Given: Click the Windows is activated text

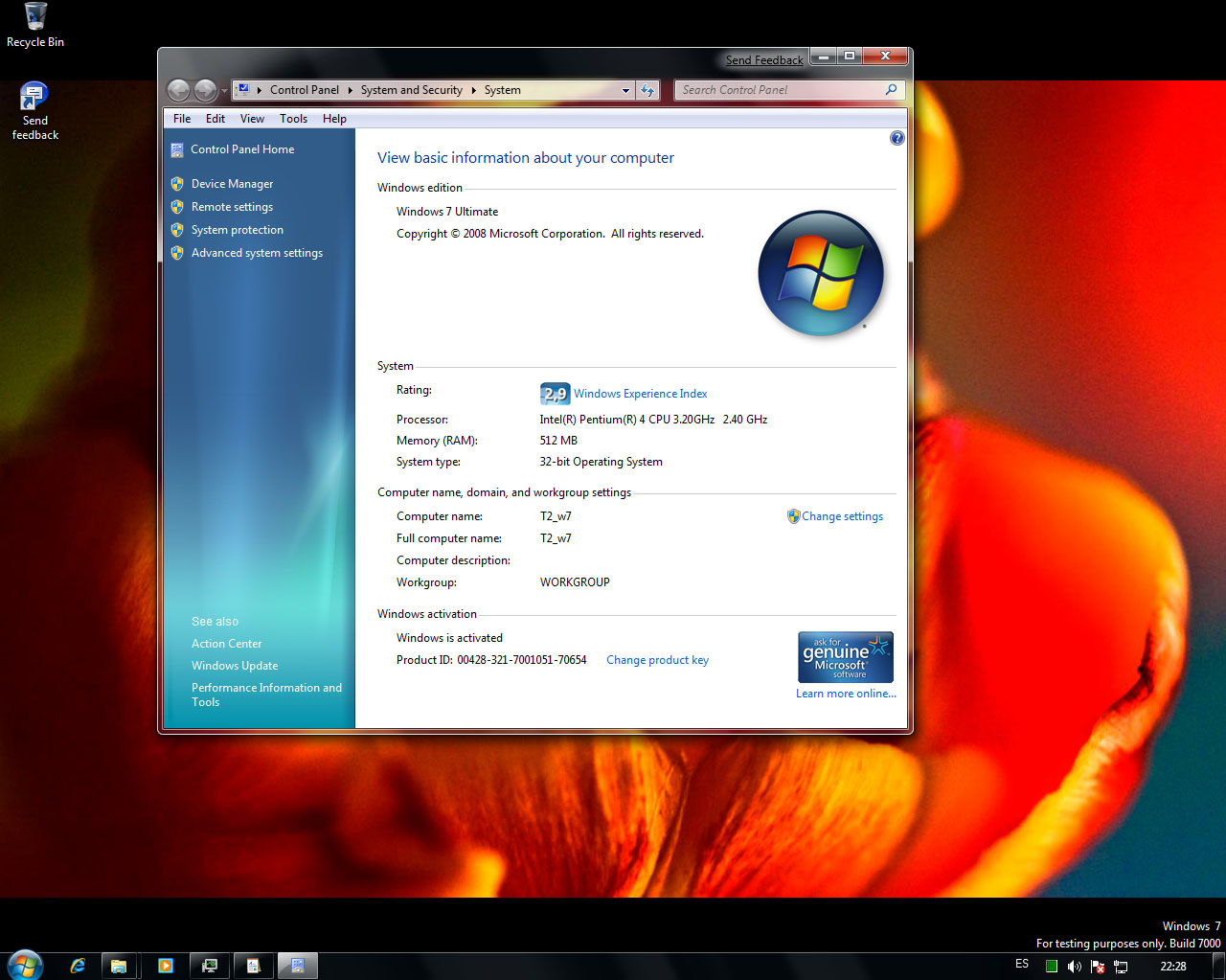Looking at the screenshot, I should point(449,638).
